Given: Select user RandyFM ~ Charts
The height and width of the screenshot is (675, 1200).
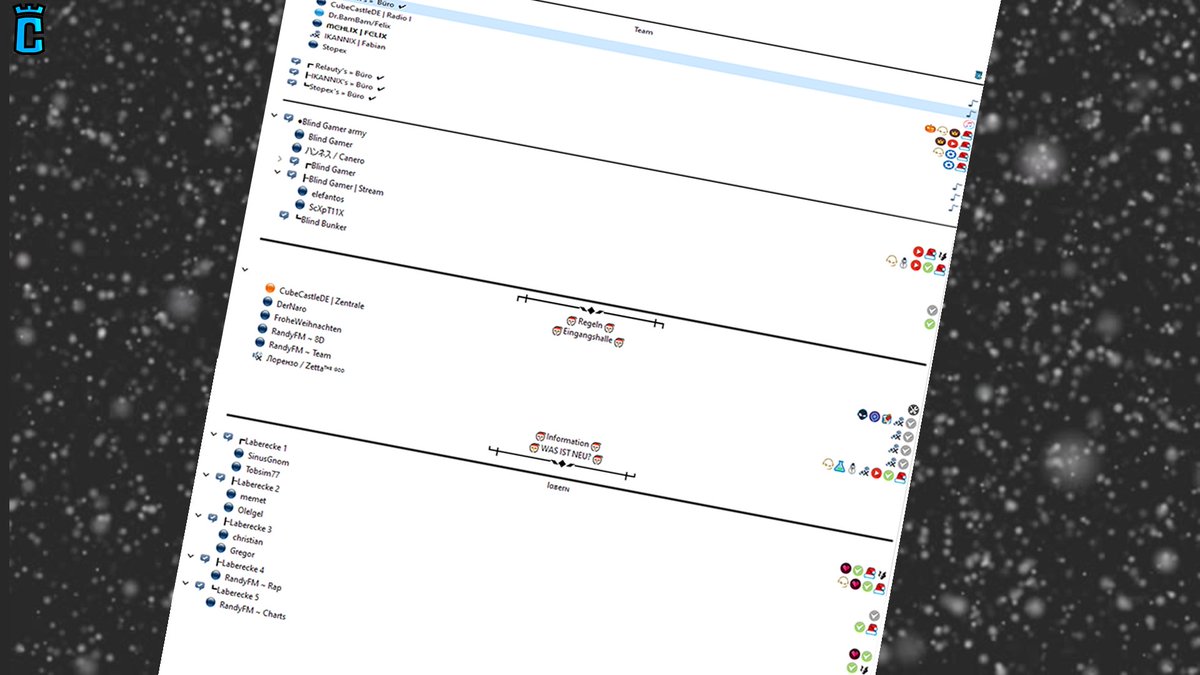Looking at the screenshot, I should [252, 610].
